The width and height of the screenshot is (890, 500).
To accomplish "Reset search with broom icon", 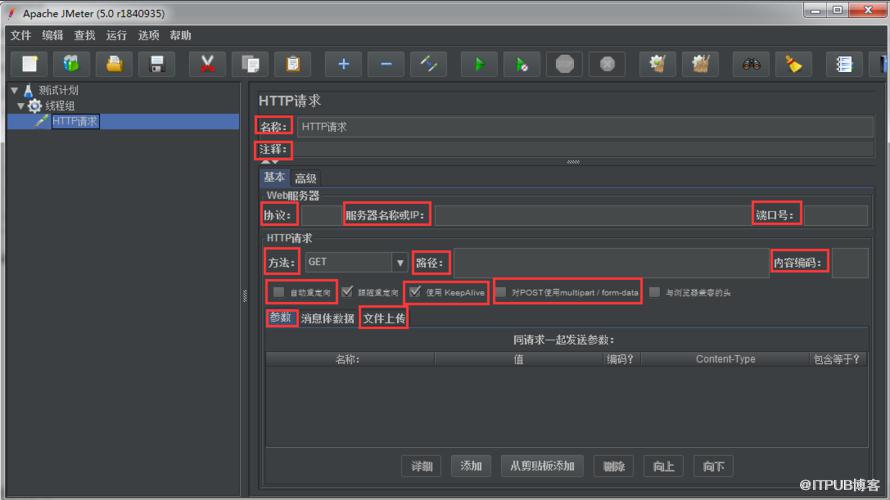I will pos(794,64).
